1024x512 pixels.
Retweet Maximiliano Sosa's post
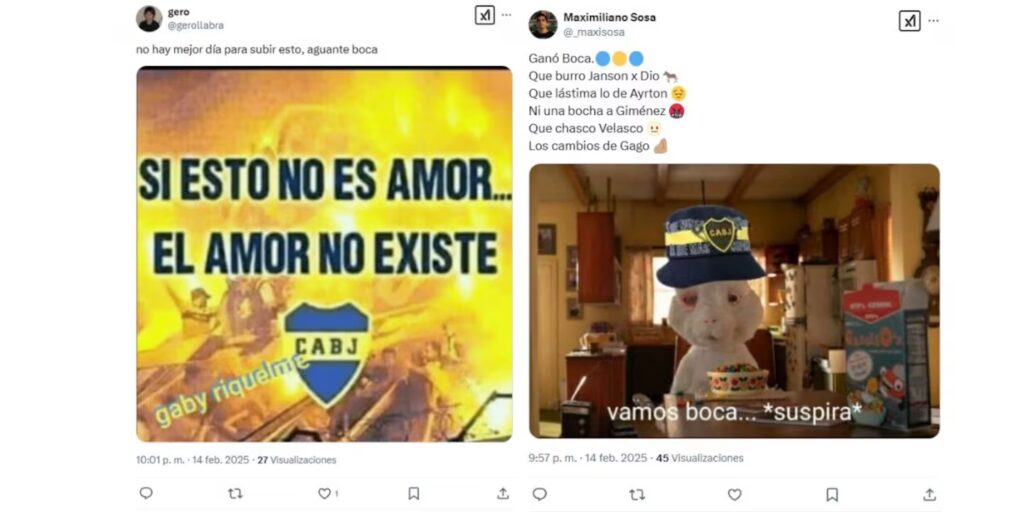(x=637, y=495)
